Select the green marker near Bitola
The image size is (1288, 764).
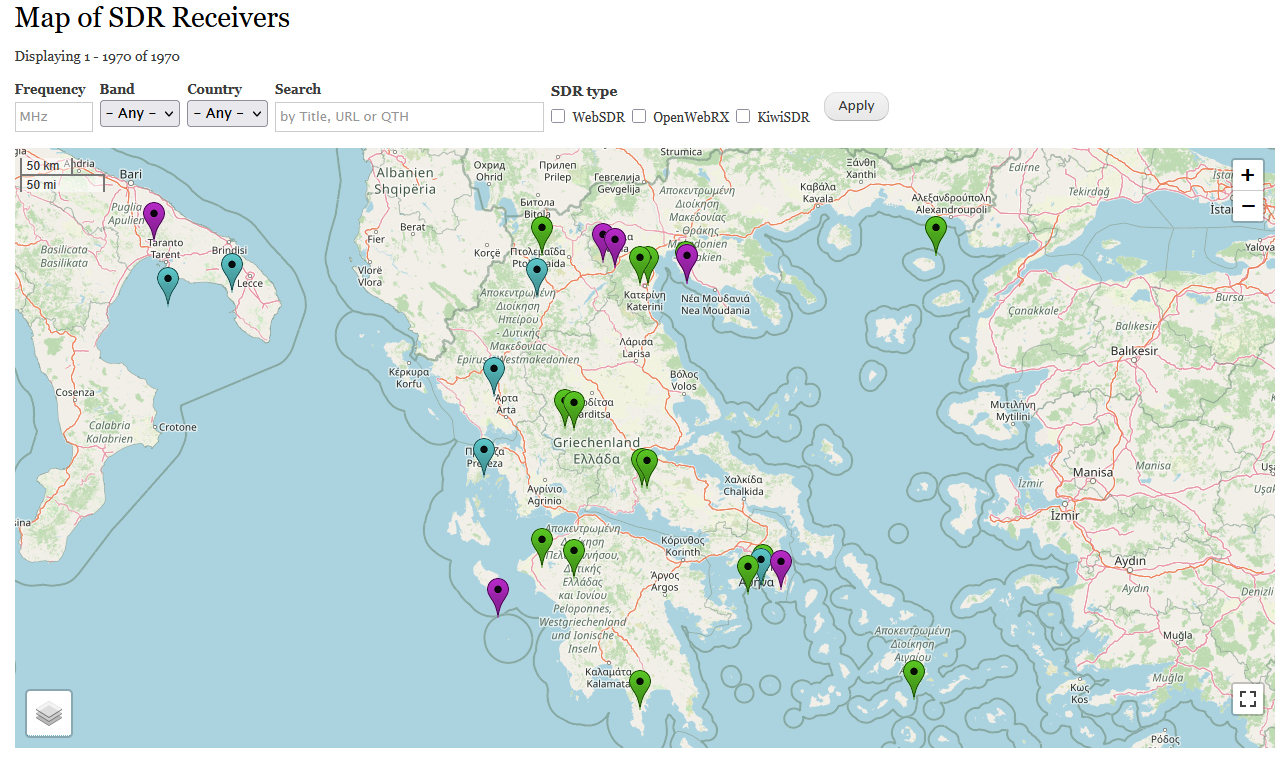(542, 234)
